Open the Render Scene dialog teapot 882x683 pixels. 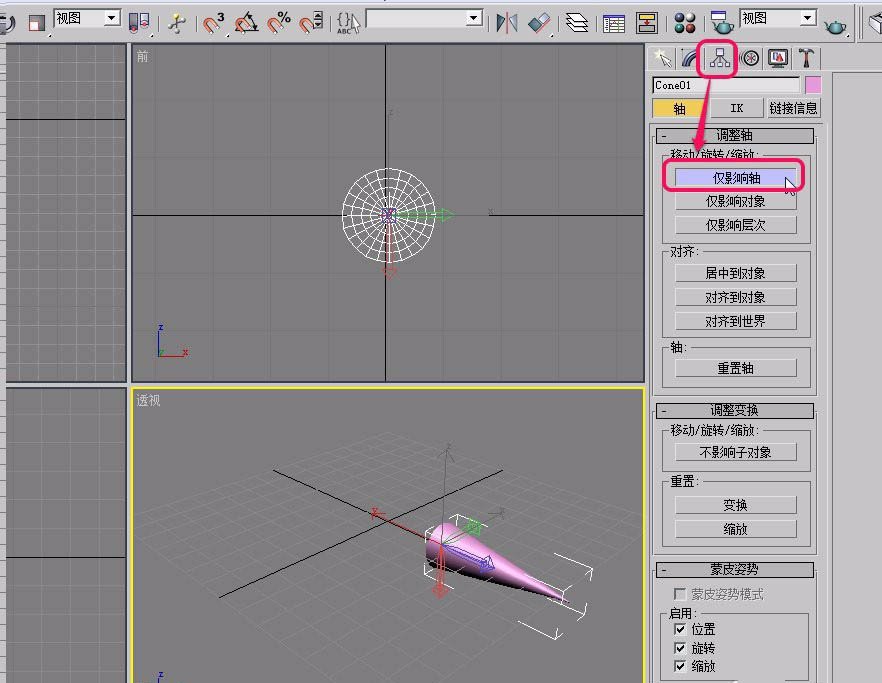(722, 23)
